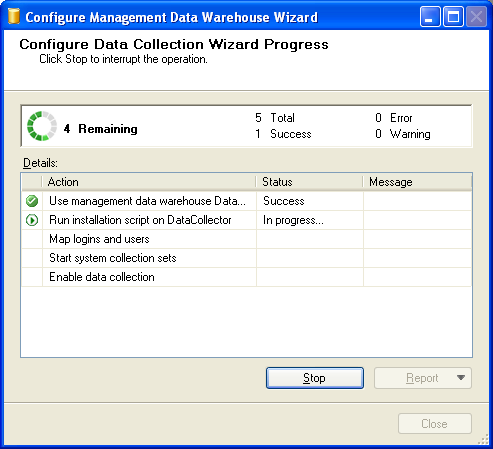Maximize the wizard window
The width and height of the screenshot is (493, 449).
(453, 16)
